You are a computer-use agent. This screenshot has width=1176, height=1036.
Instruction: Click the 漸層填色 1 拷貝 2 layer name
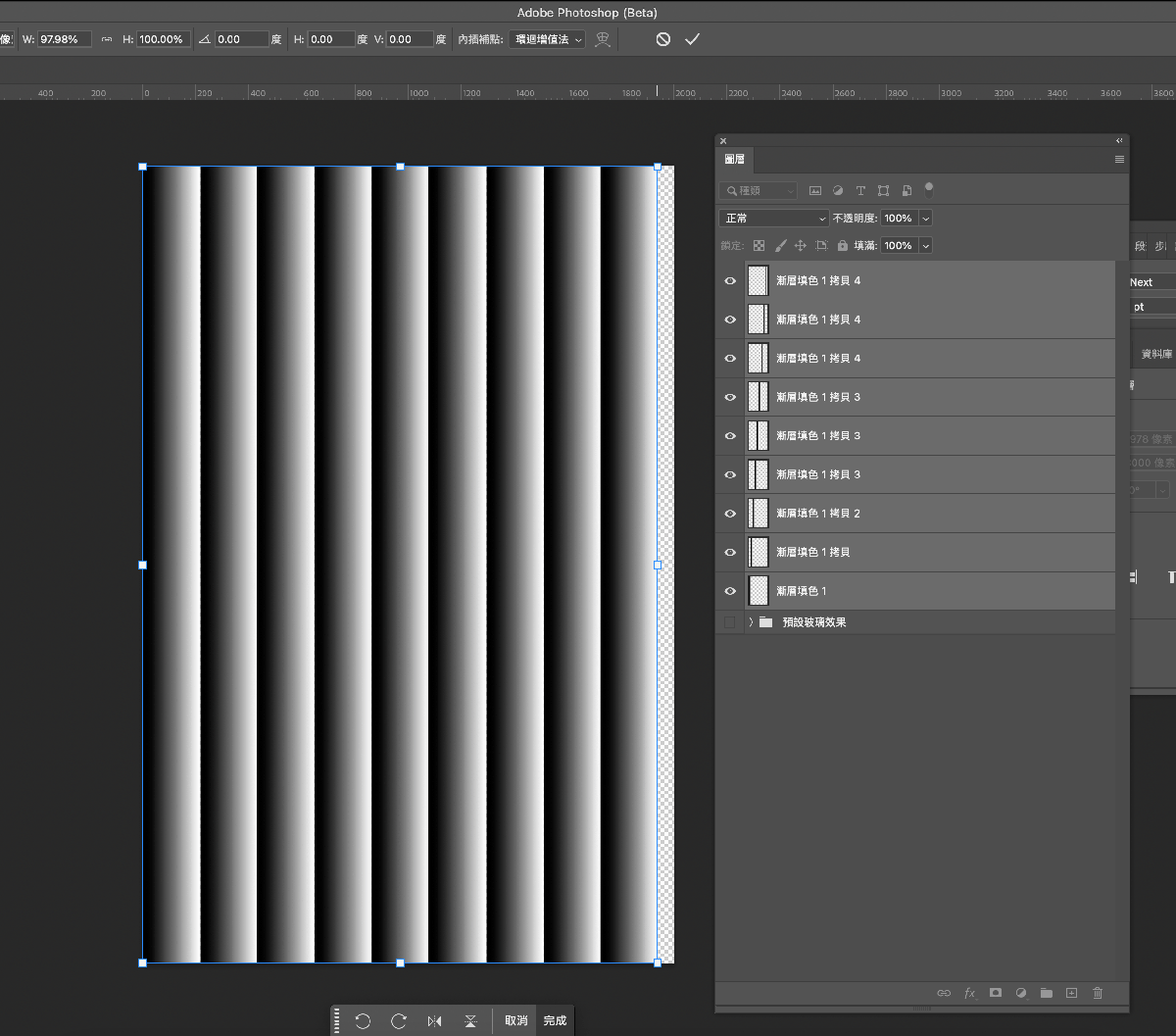pyautogui.click(x=818, y=514)
